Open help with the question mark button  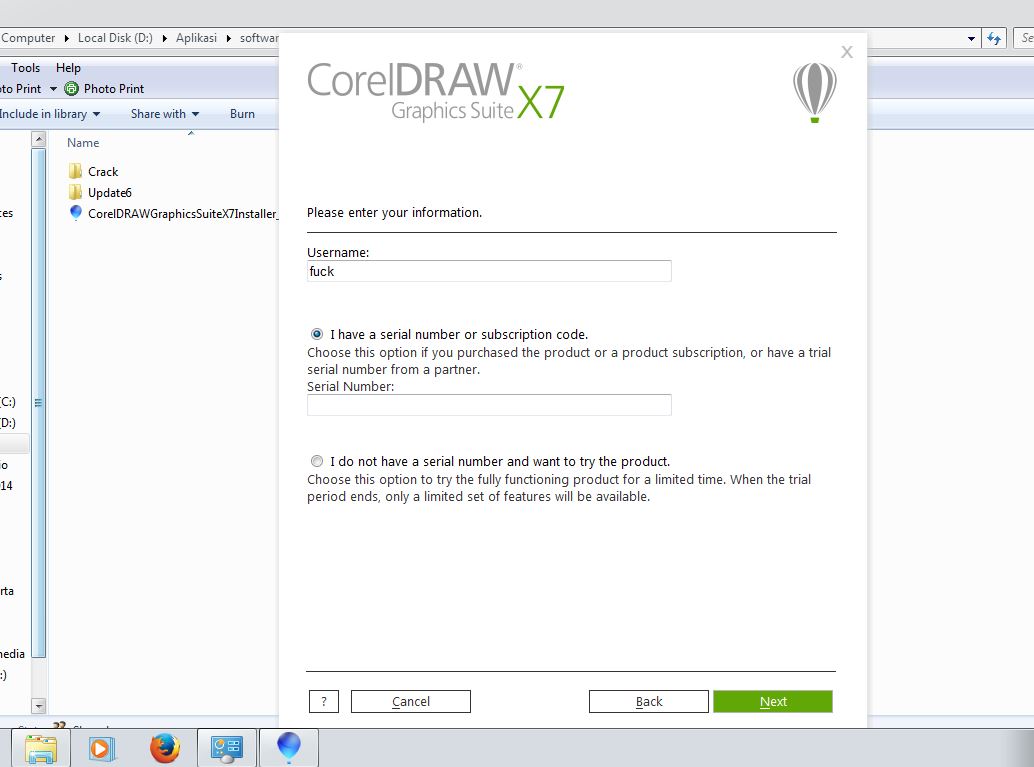(x=324, y=702)
